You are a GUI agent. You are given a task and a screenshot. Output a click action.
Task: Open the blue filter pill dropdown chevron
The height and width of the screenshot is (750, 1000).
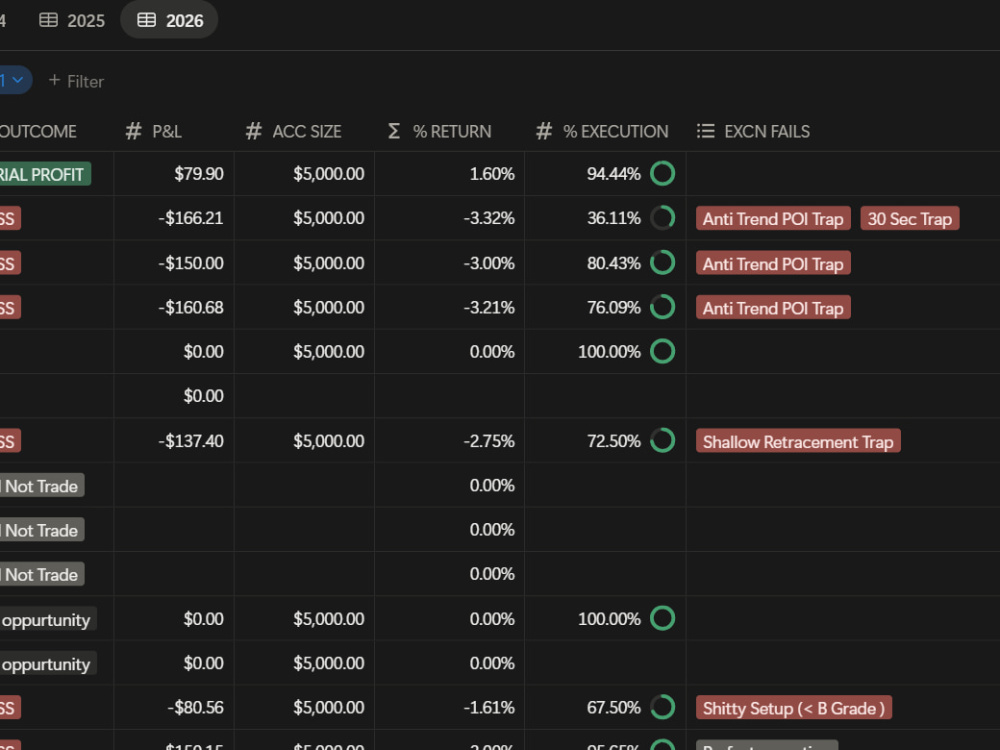(18, 80)
